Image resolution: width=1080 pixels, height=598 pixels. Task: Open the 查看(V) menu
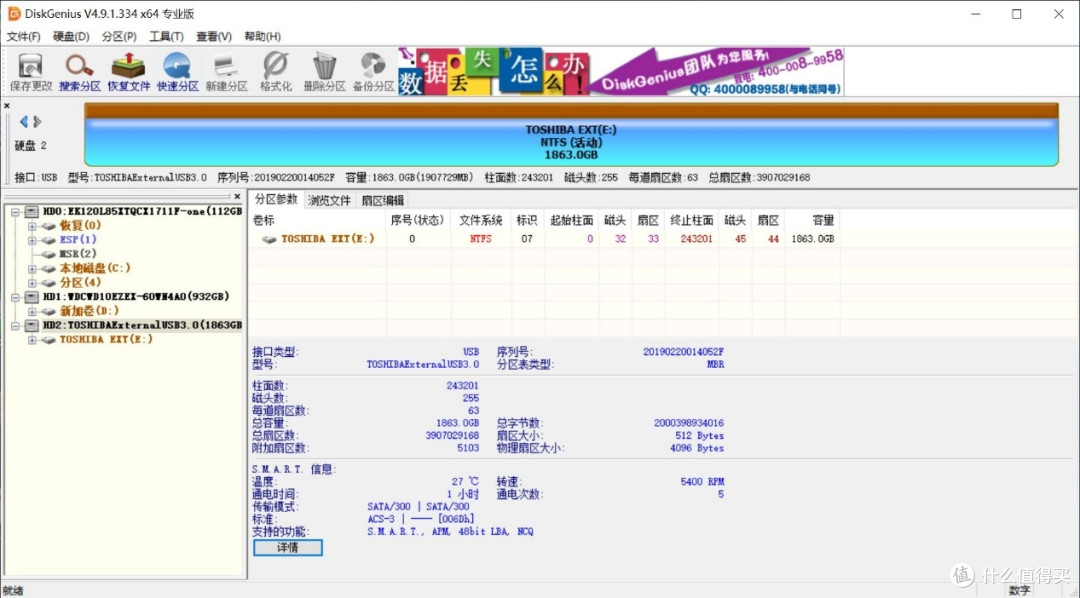tap(214, 37)
